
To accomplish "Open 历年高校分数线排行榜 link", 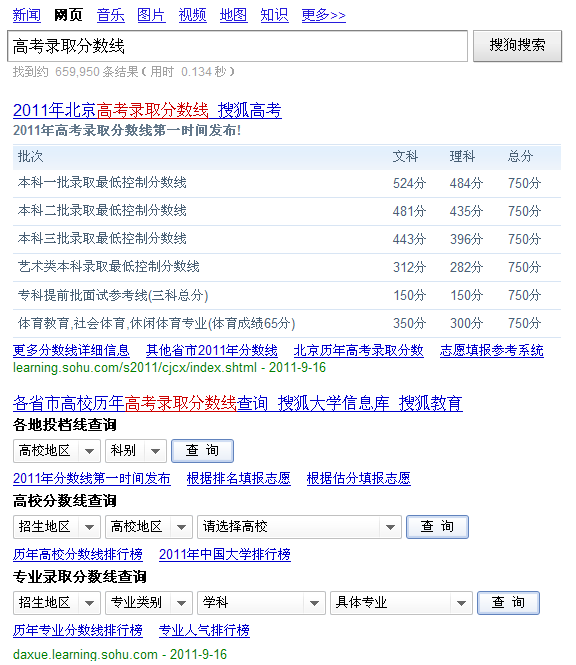I will (x=78, y=554).
